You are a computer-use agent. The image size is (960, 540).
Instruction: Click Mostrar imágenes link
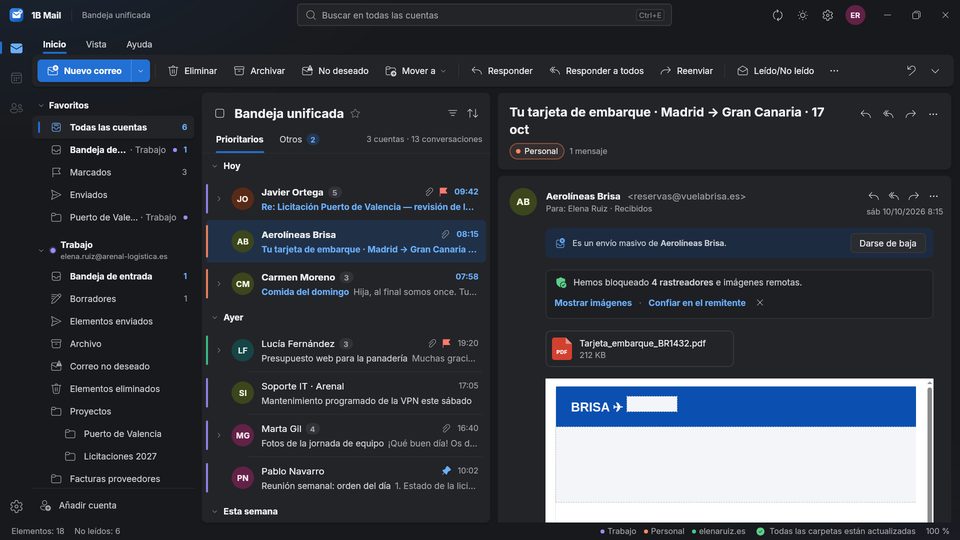593,302
